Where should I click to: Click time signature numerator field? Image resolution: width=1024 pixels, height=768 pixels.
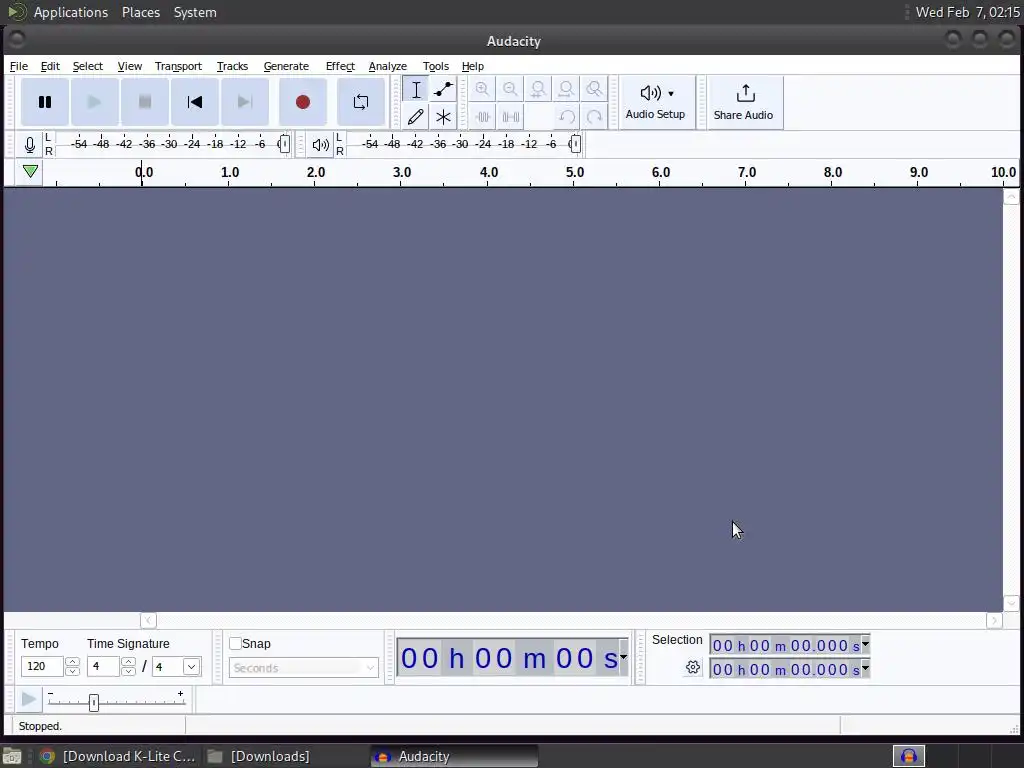coord(103,666)
